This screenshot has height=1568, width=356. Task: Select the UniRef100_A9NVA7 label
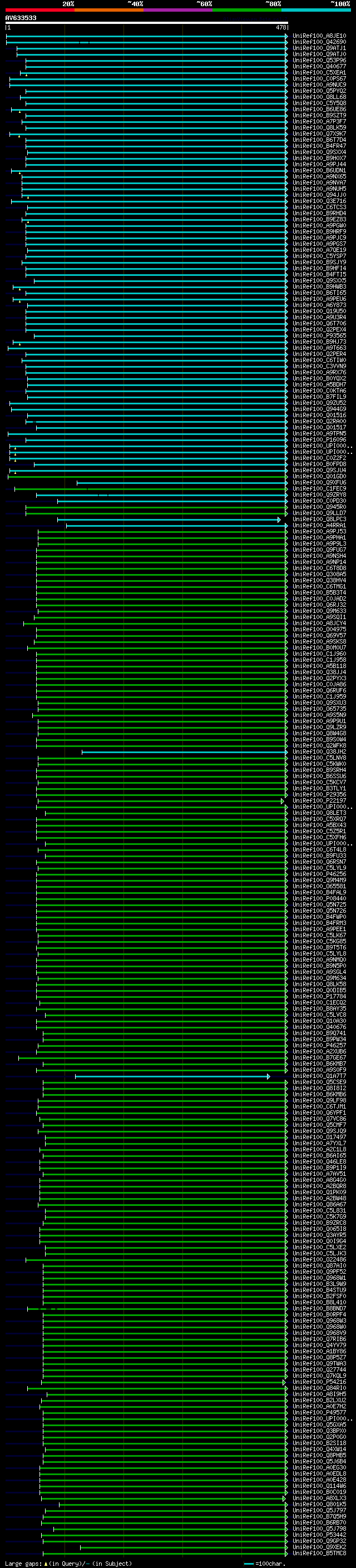click(319, 182)
